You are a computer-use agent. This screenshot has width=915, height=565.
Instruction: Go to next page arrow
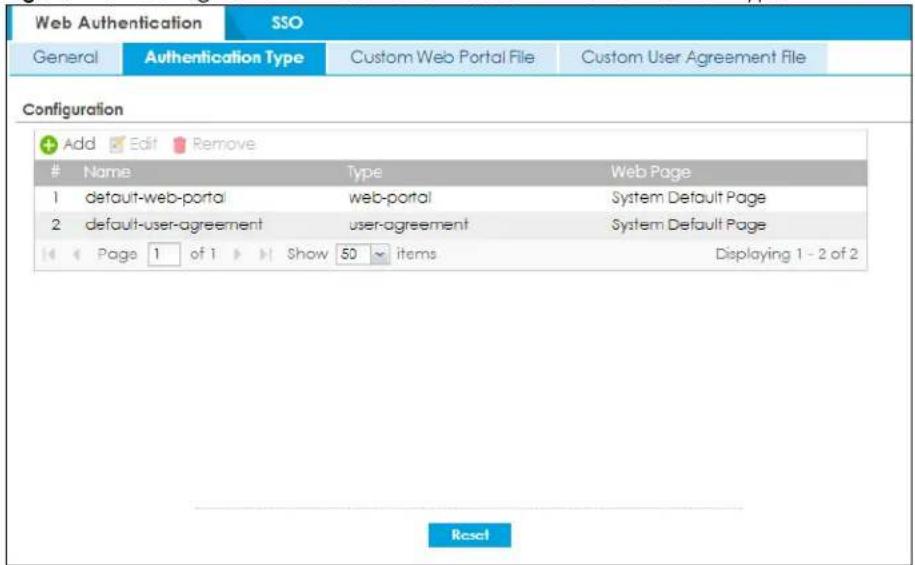click(x=237, y=254)
